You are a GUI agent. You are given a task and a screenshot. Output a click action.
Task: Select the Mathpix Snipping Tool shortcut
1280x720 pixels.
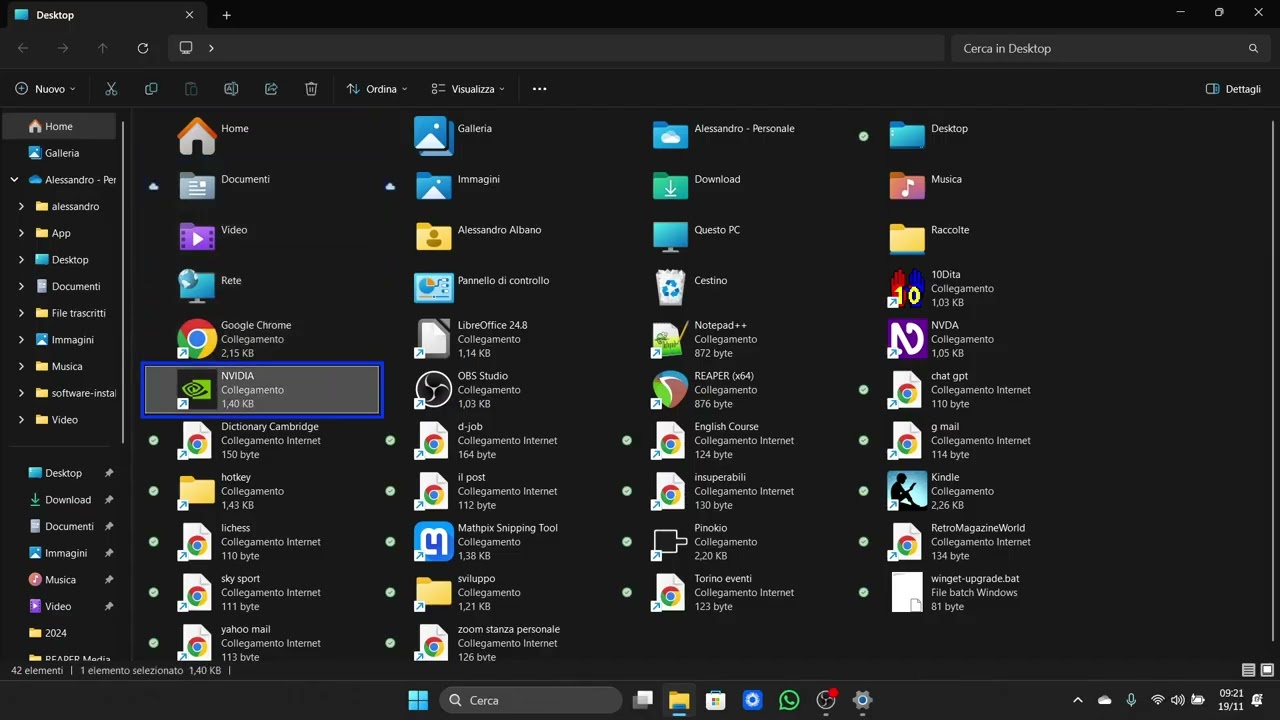499,542
